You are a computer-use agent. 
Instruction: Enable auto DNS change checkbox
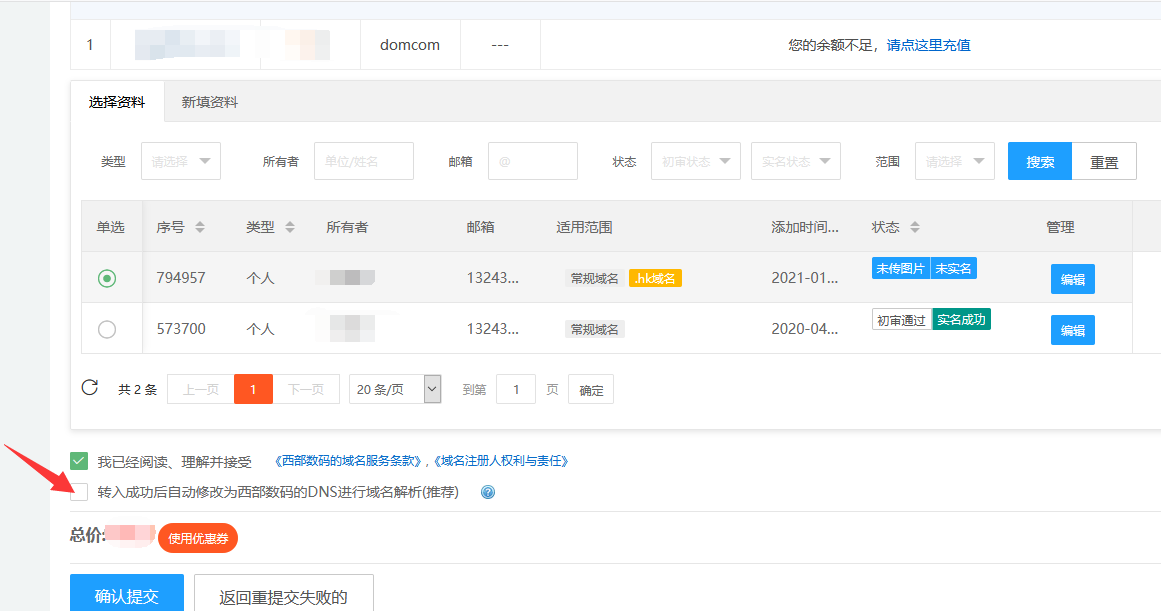[79, 492]
